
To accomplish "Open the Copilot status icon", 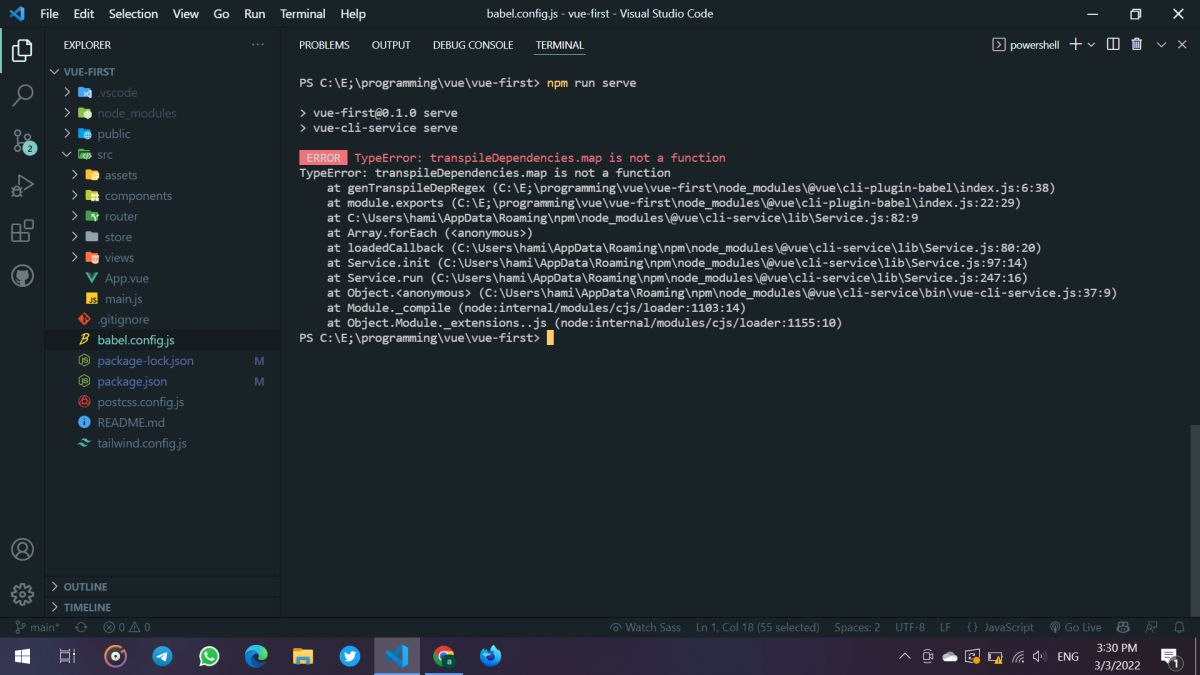I will [1123, 627].
